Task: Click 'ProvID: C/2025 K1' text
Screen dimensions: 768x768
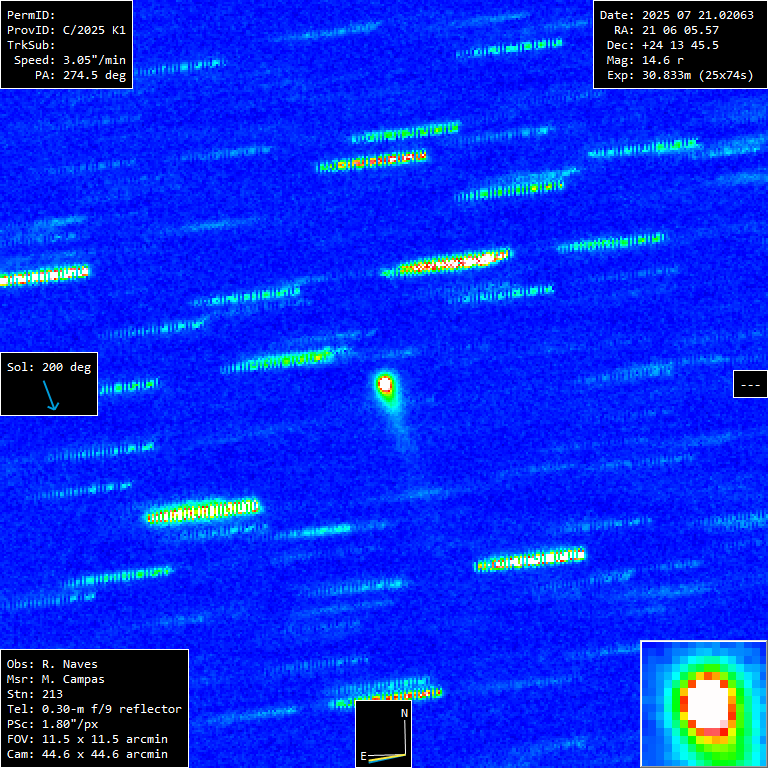Action: [x=66, y=30]
